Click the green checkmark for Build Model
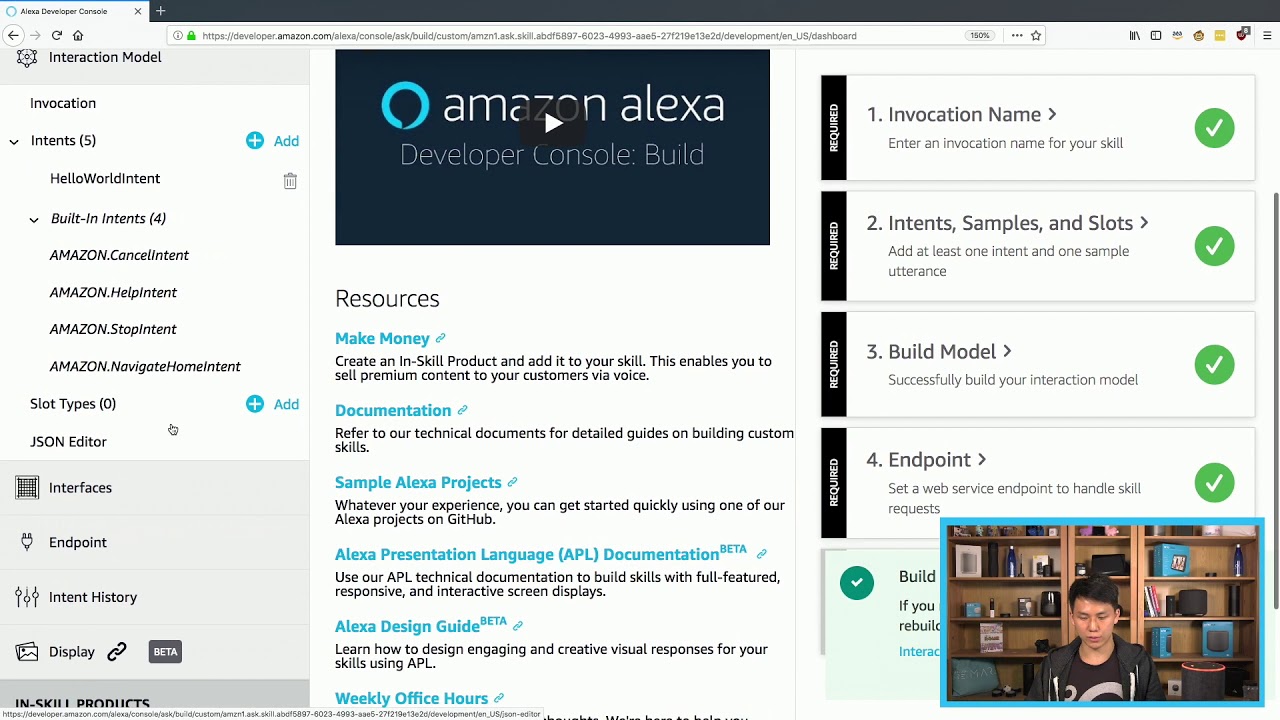 tap(1214, 365)
